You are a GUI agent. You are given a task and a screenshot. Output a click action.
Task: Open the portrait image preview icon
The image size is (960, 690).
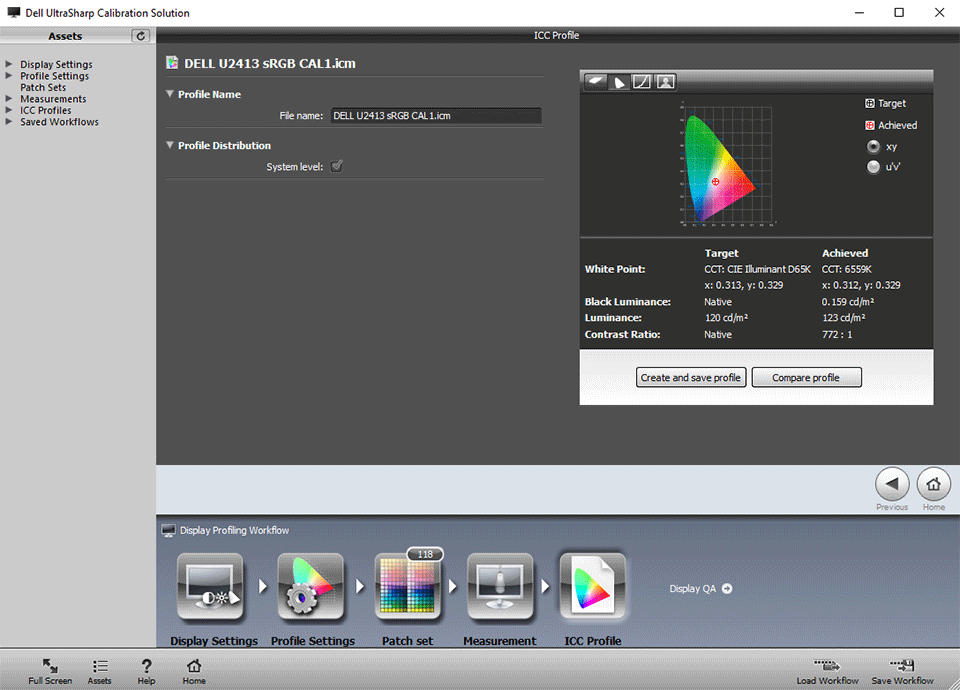click(666, 81)
